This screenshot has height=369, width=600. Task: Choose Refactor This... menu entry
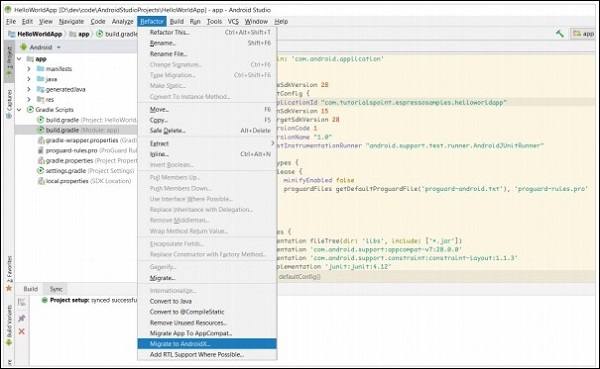[207, 33]
